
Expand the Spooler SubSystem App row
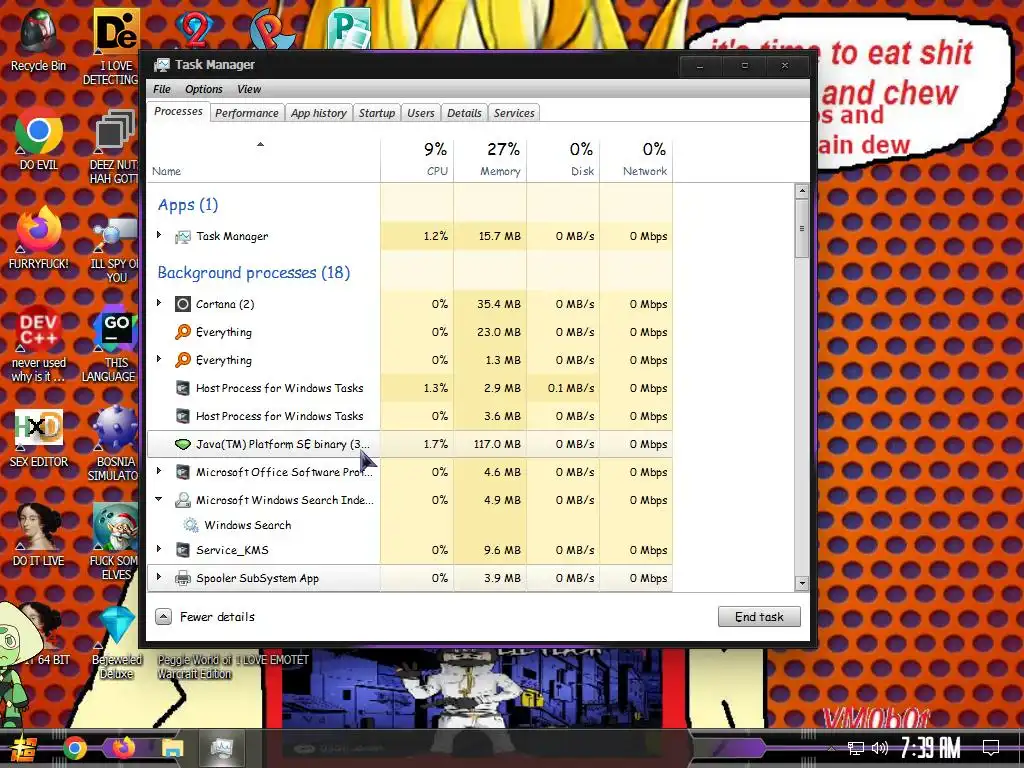coord(159,577)
